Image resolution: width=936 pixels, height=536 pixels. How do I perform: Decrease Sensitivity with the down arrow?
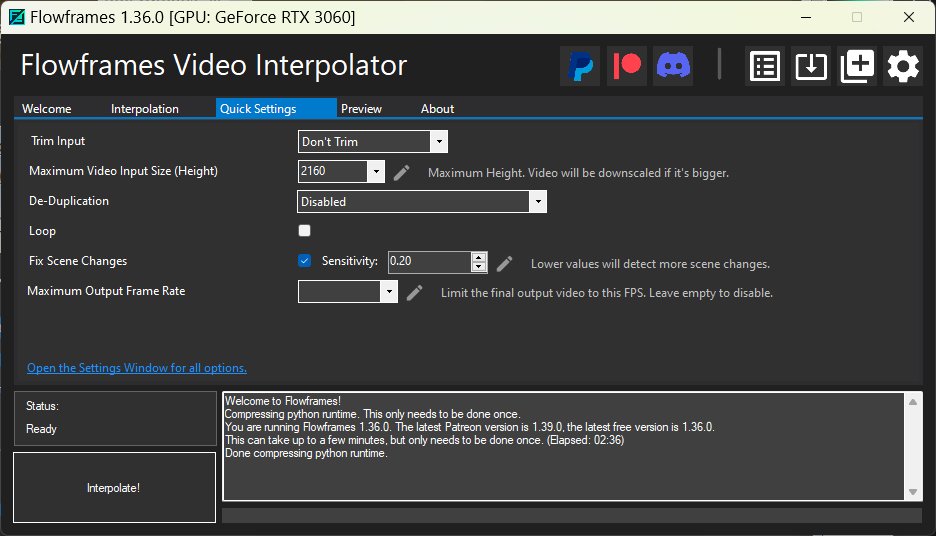tap(479, 267)
